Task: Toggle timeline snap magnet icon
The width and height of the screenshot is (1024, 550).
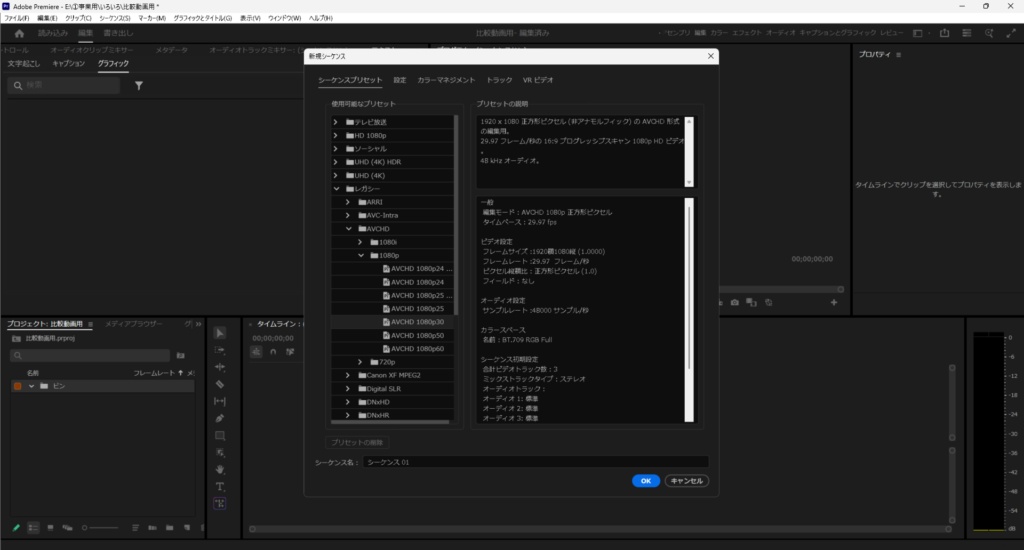Action: pyautogui.click(x=273, y=351)
